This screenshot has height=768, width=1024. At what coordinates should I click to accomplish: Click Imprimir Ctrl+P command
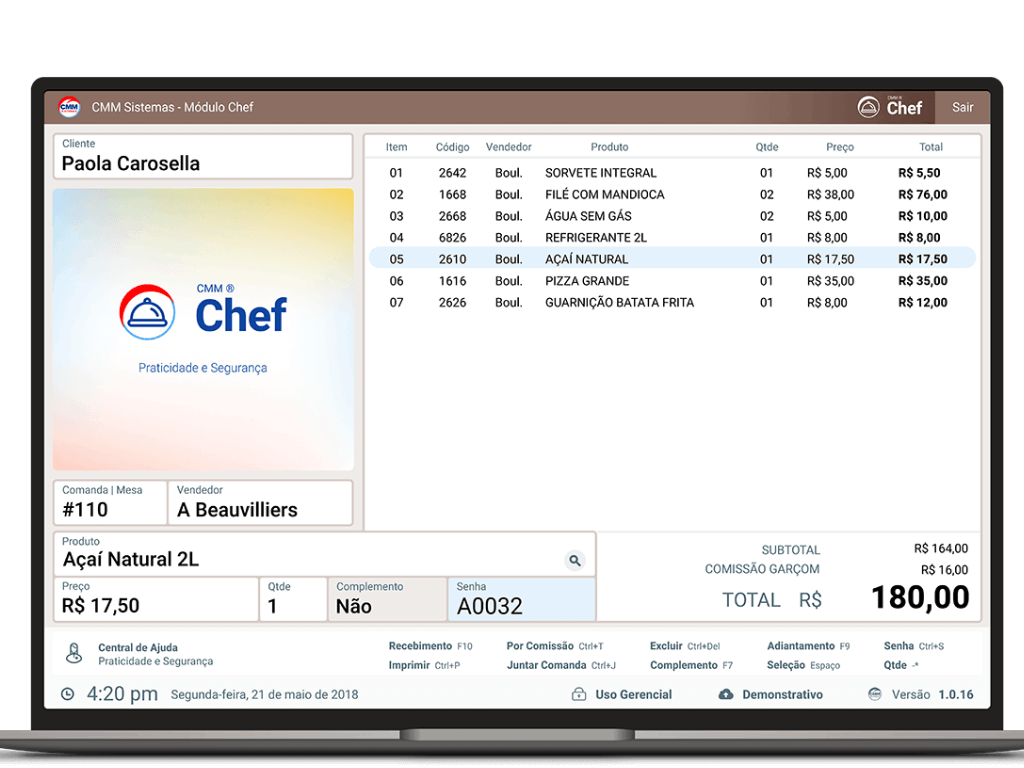click(x=424, y=665)
